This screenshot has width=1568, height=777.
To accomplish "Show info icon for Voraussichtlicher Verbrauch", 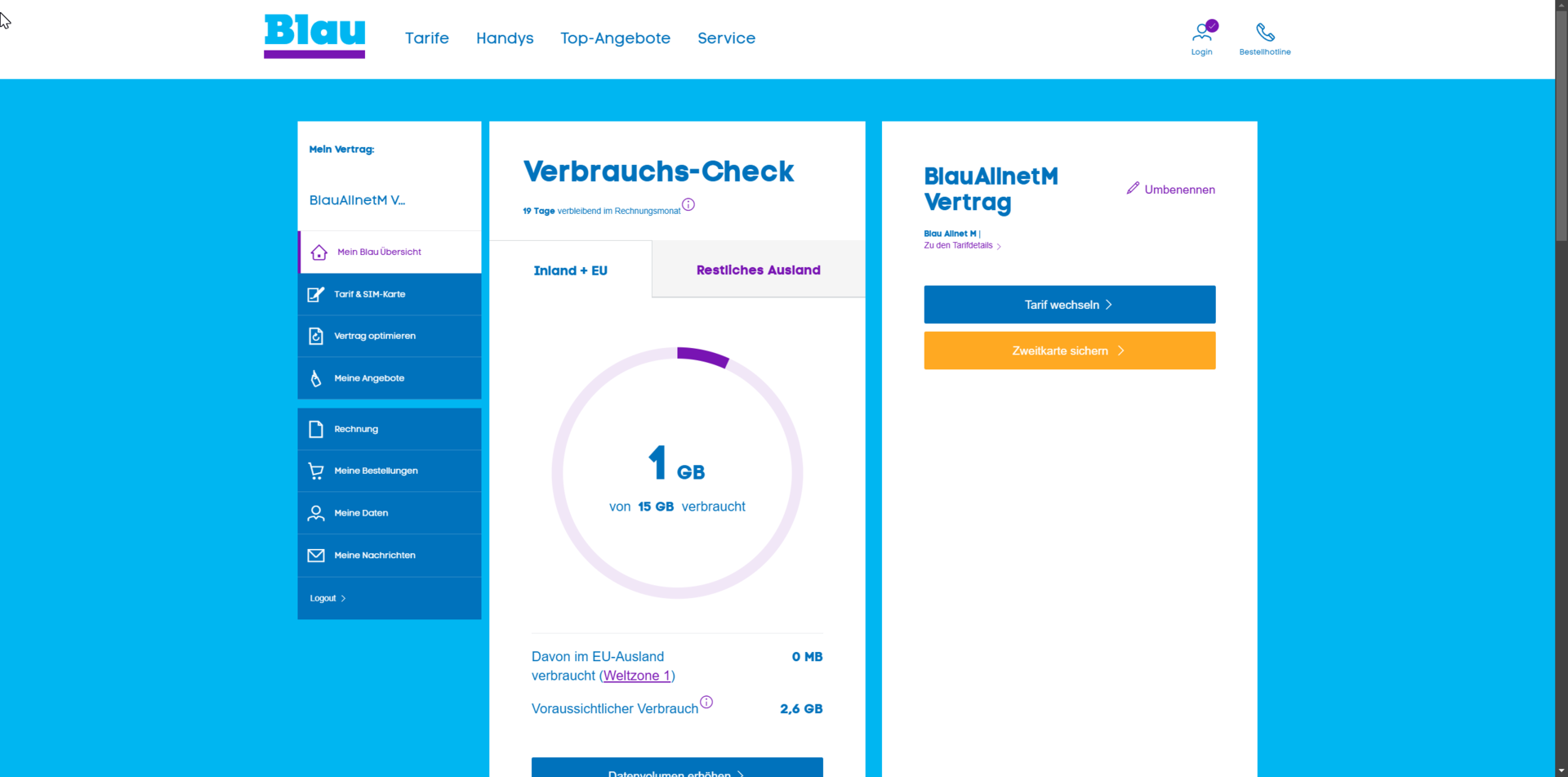I will 706,702.
